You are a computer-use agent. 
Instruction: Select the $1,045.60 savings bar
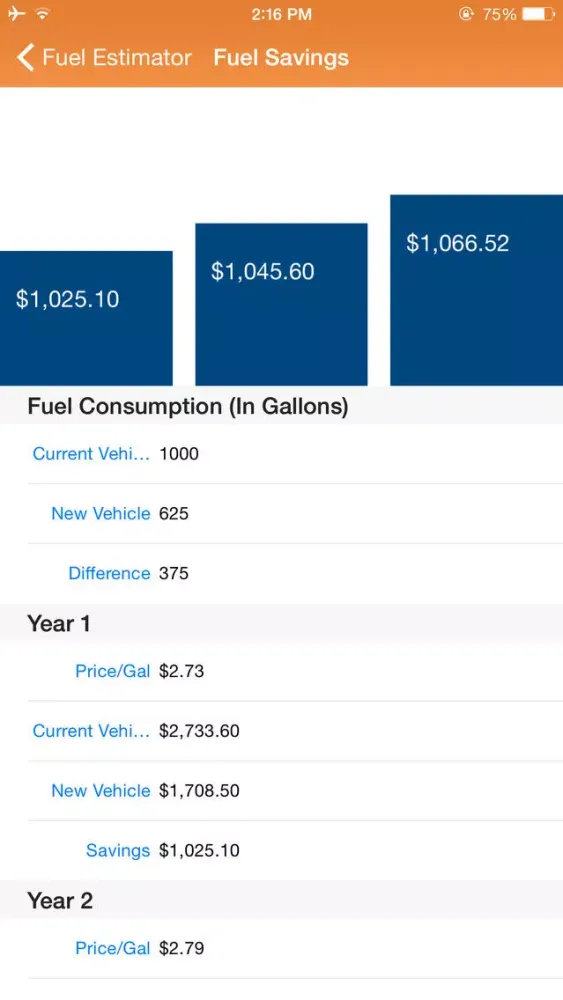[x=281, y=304]
